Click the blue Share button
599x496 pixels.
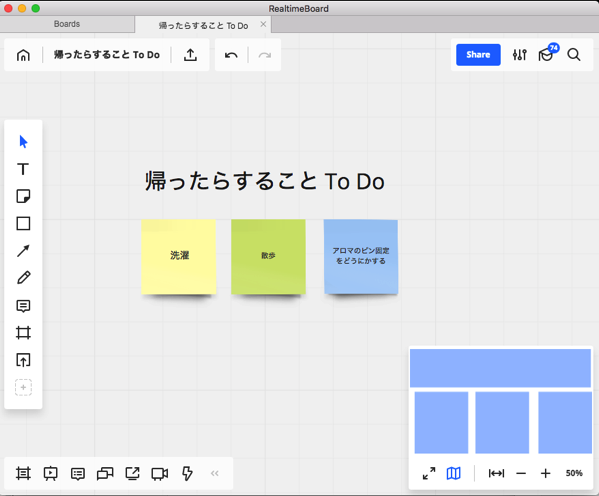coord(478,55)
